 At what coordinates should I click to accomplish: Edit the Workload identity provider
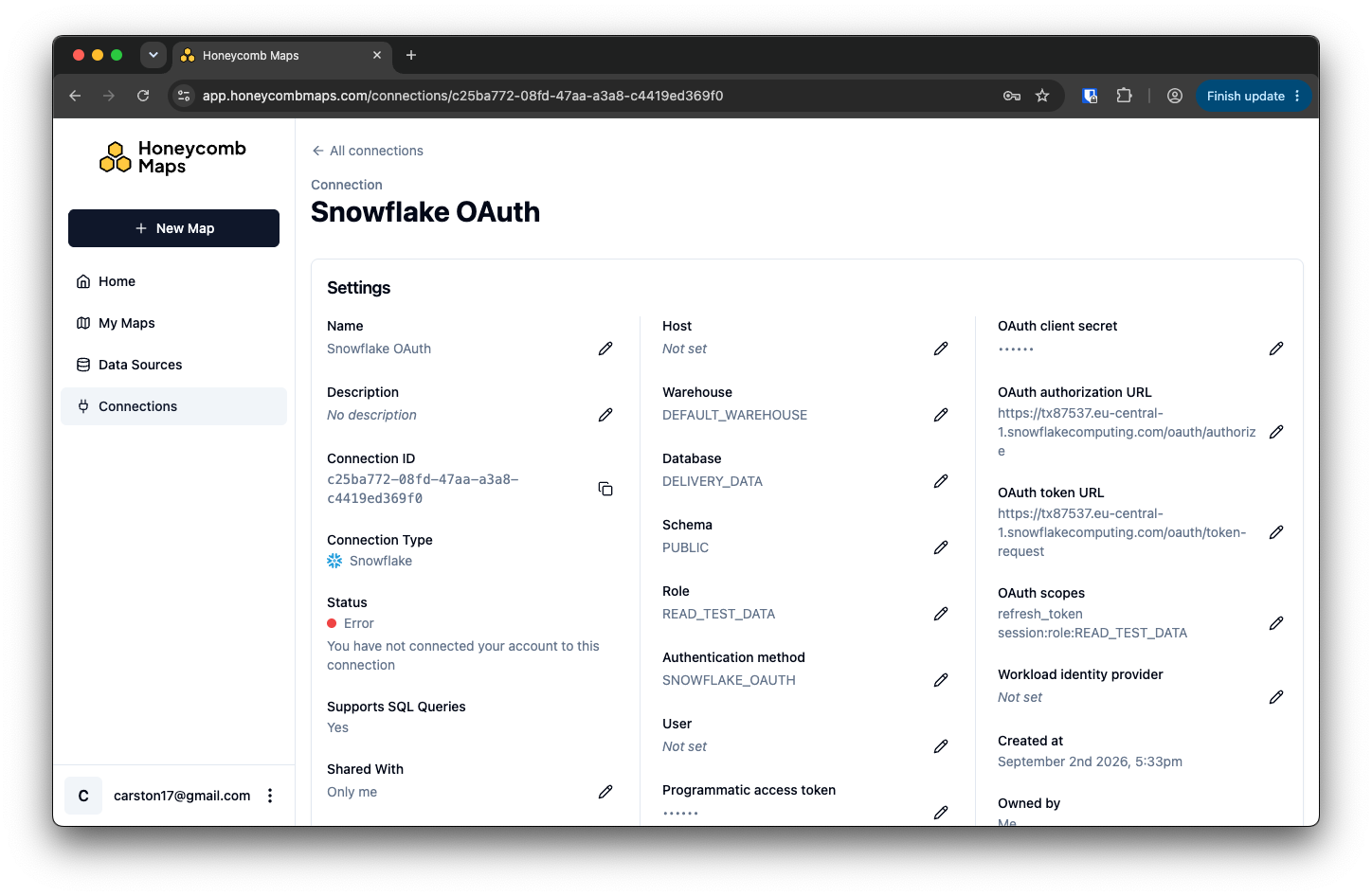point(1276,697)
